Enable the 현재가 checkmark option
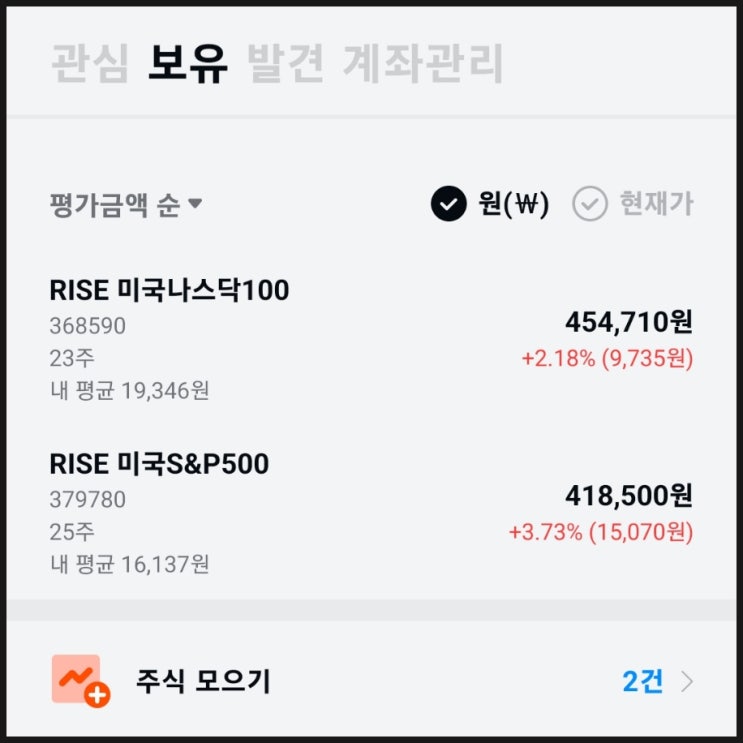 click(x=590, y=204)
